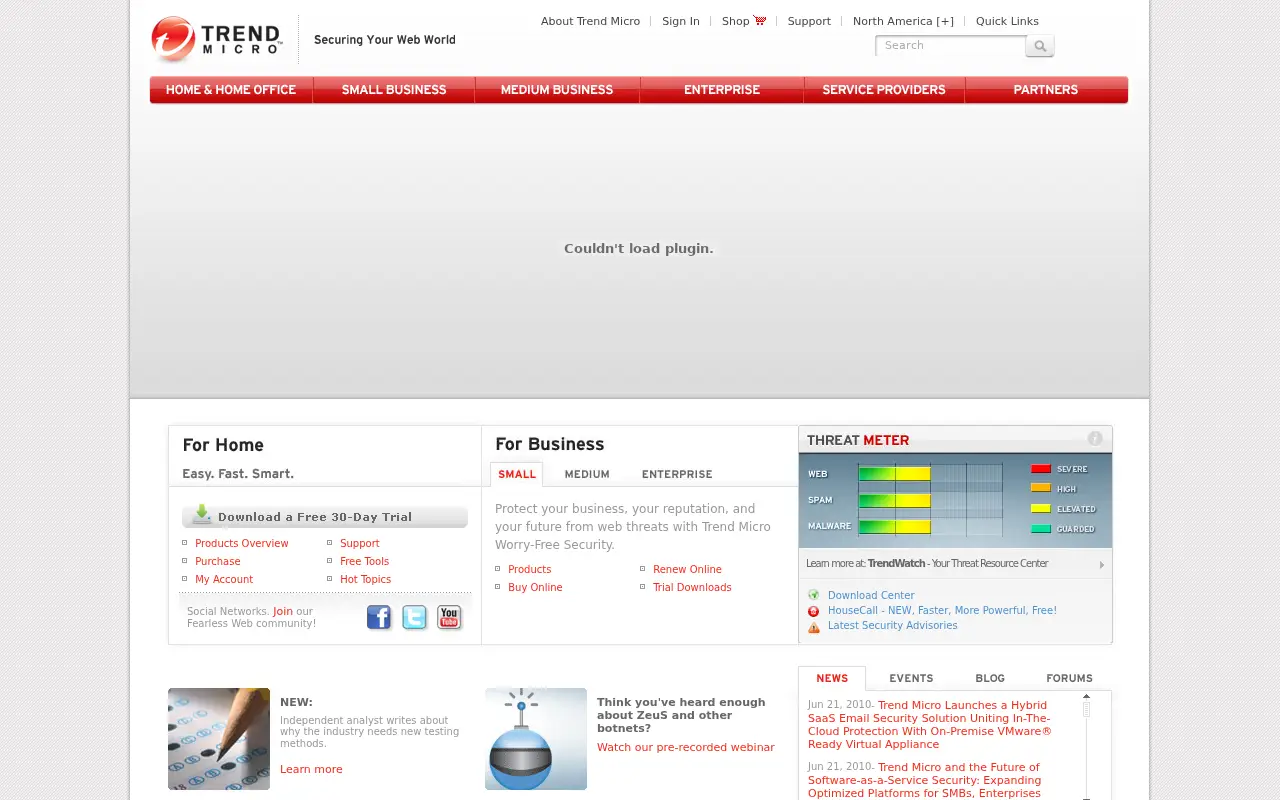Expand the North America [+] region selector
Image resolution: width=1280 pixels, height=800 pixels.
click(903, 21)
